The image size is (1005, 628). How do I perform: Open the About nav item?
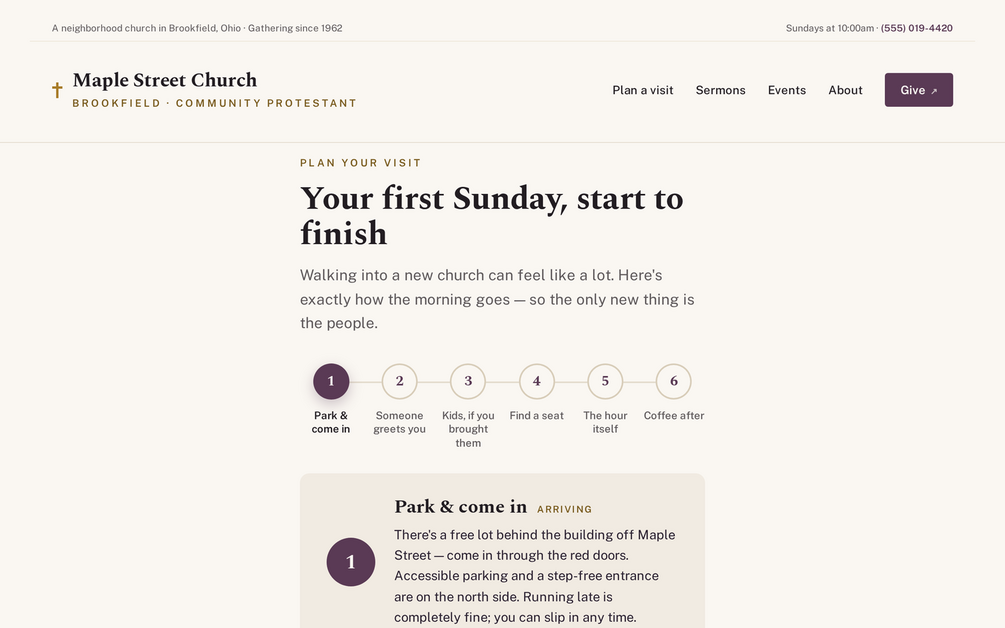tap(845, 90)
